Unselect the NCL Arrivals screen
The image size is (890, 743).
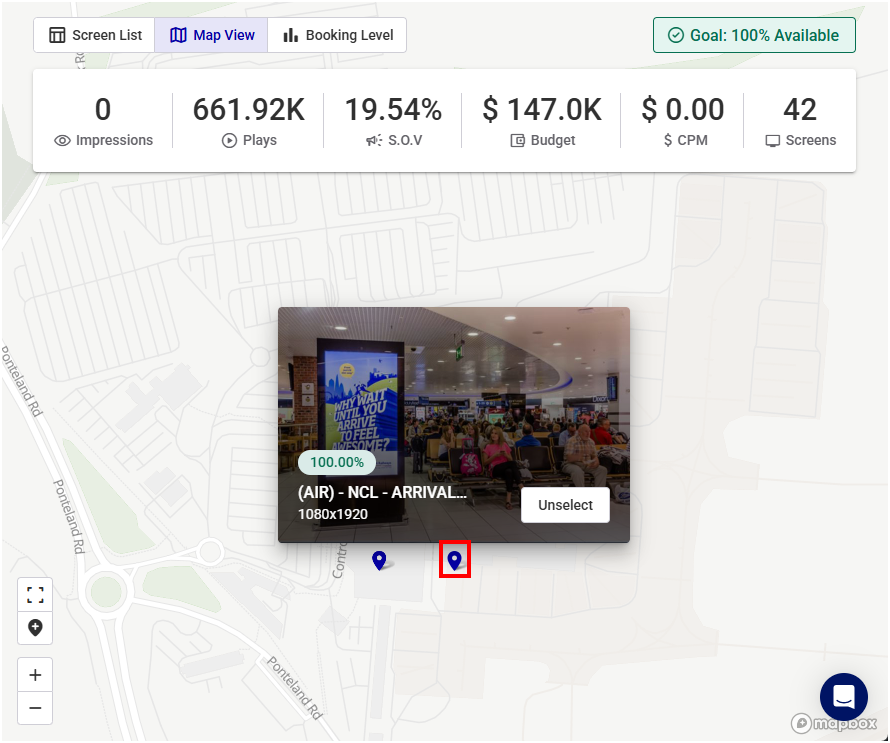pyautogui.click(x=565, y=505)
